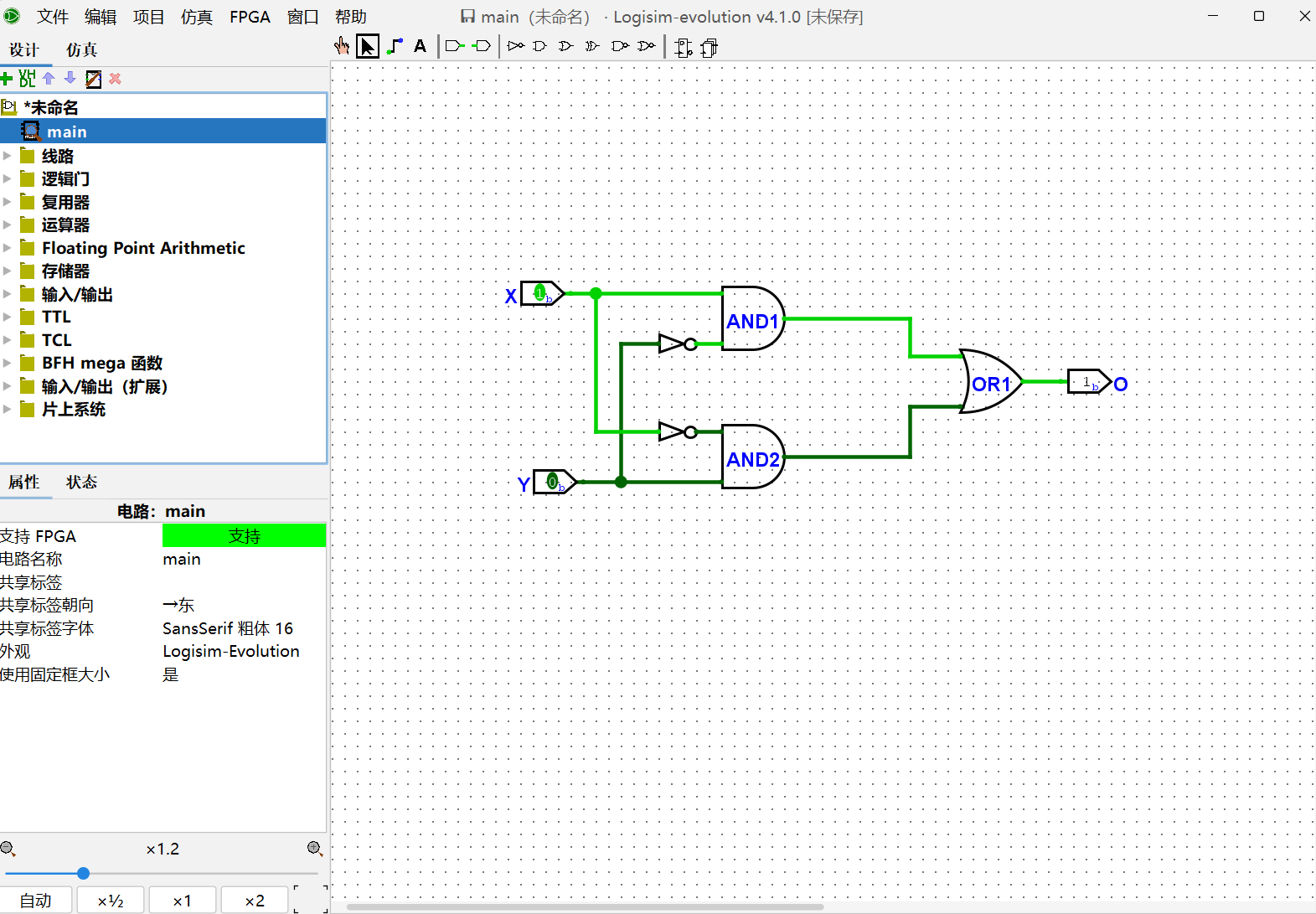The width and height of the screenshot is (1316, 914).
Task: Expand the 逻辑门 folder
Action: pyautogui.click(x=8, y=178)
